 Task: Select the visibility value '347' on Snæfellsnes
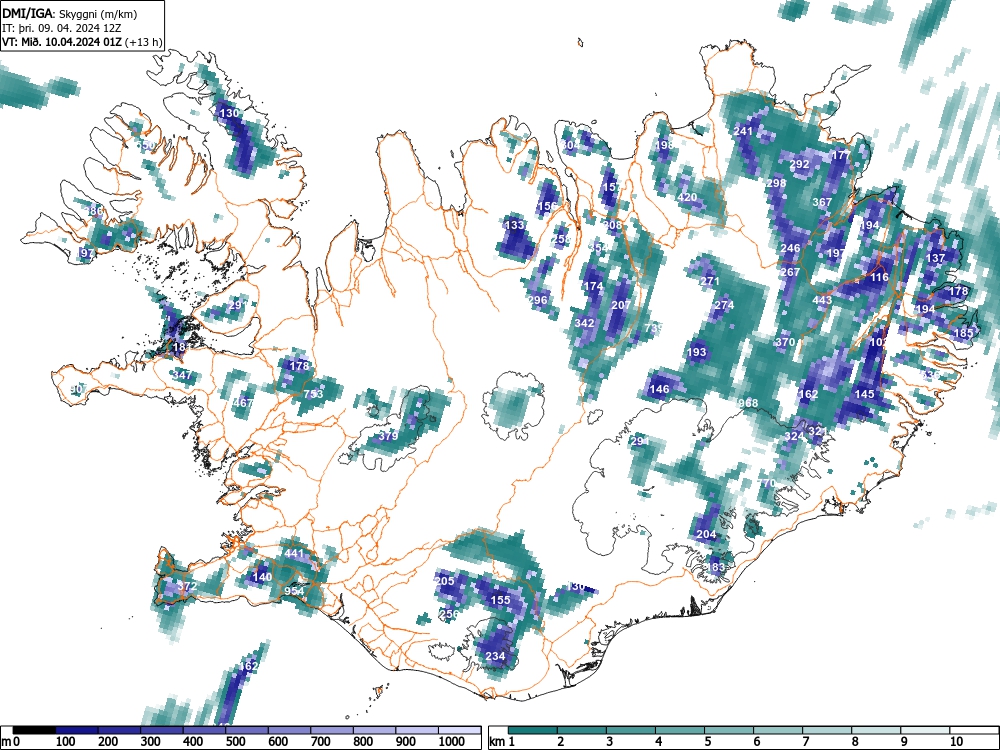[182, 376]
